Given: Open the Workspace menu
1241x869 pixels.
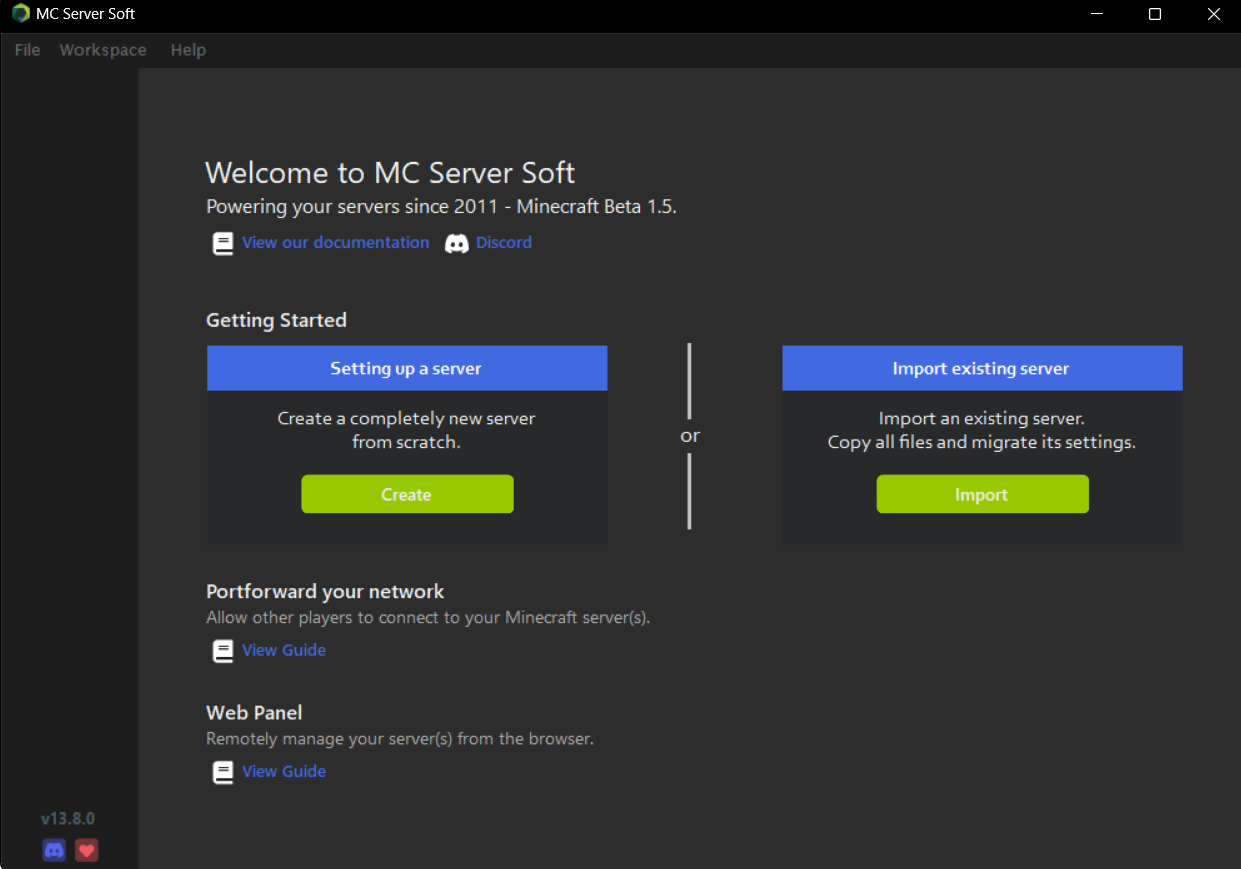Looking at the screenshot, I should 103,50.
